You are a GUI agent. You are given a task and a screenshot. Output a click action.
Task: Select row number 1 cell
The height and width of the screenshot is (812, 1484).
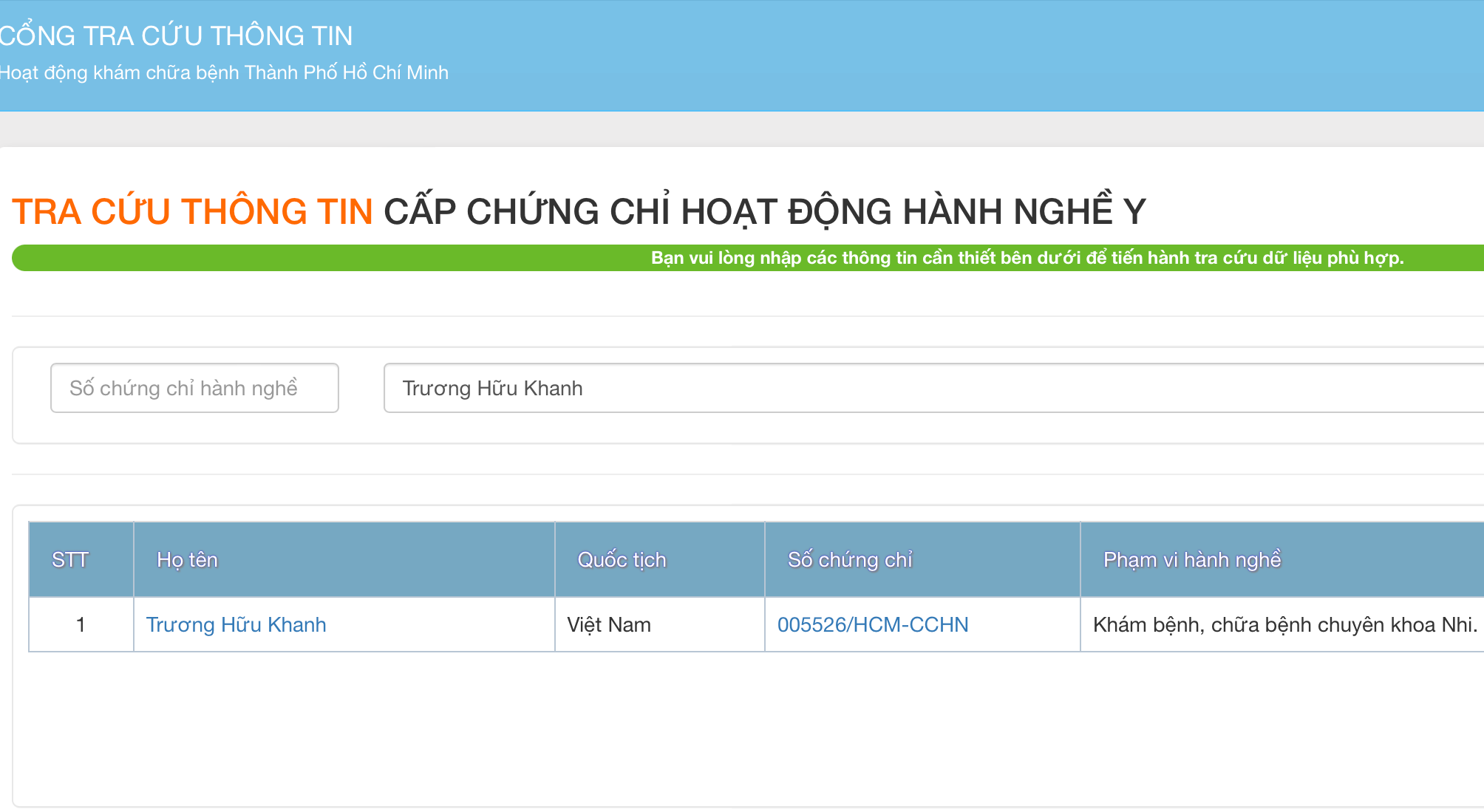click(x=81, y=625)
